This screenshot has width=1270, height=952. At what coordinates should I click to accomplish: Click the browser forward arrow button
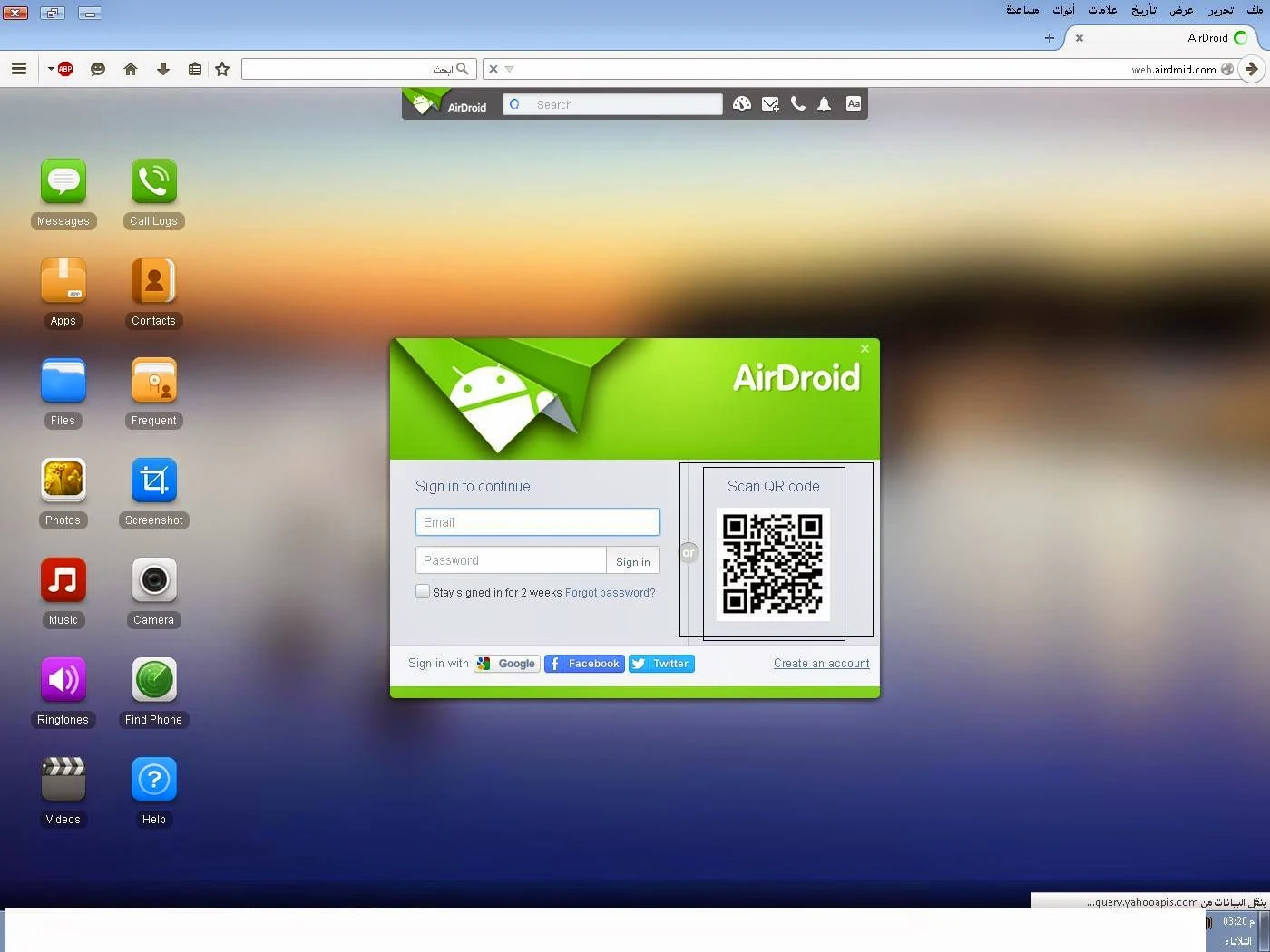(x=1252, y=69)
